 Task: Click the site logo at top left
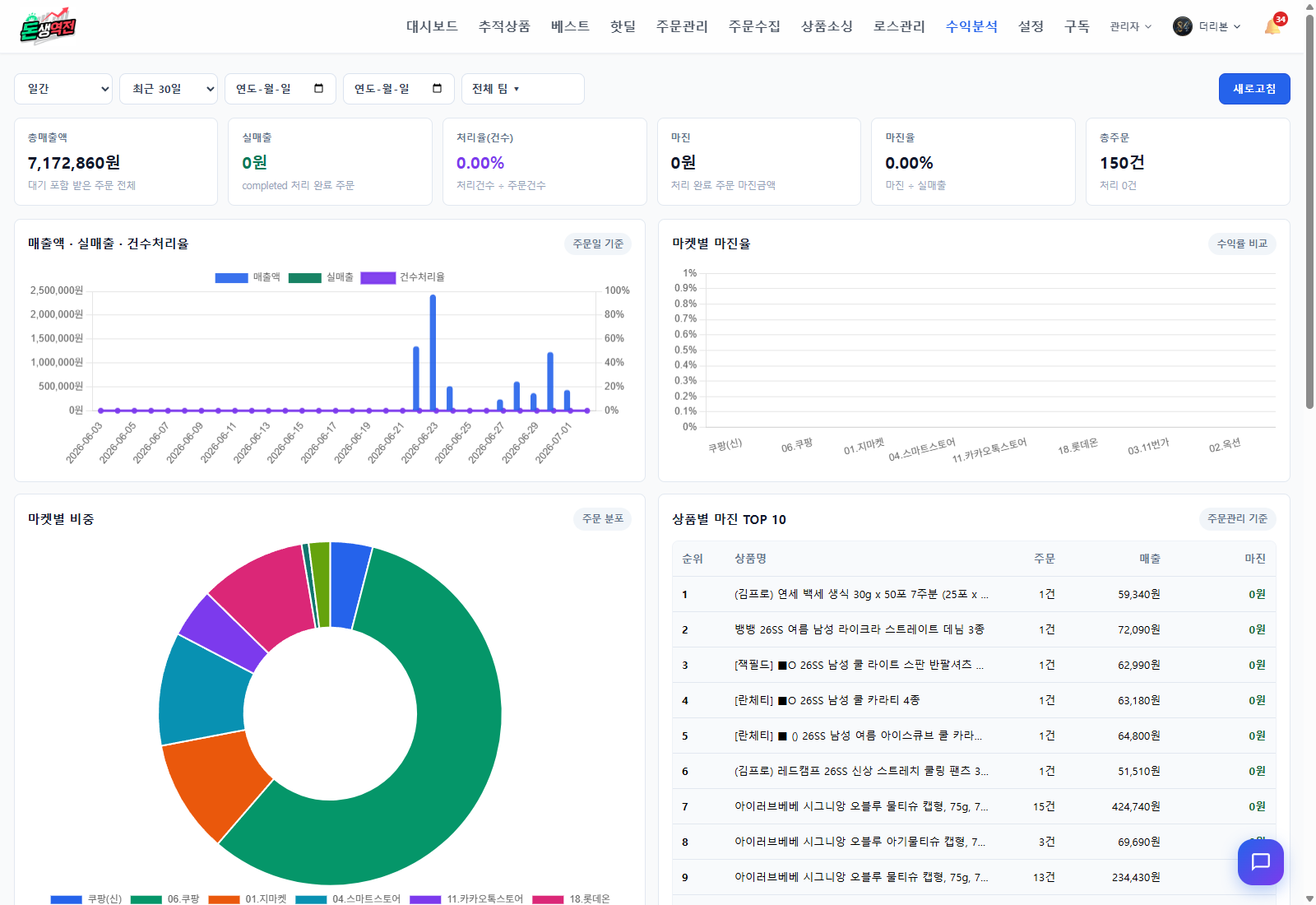[48, 26]
